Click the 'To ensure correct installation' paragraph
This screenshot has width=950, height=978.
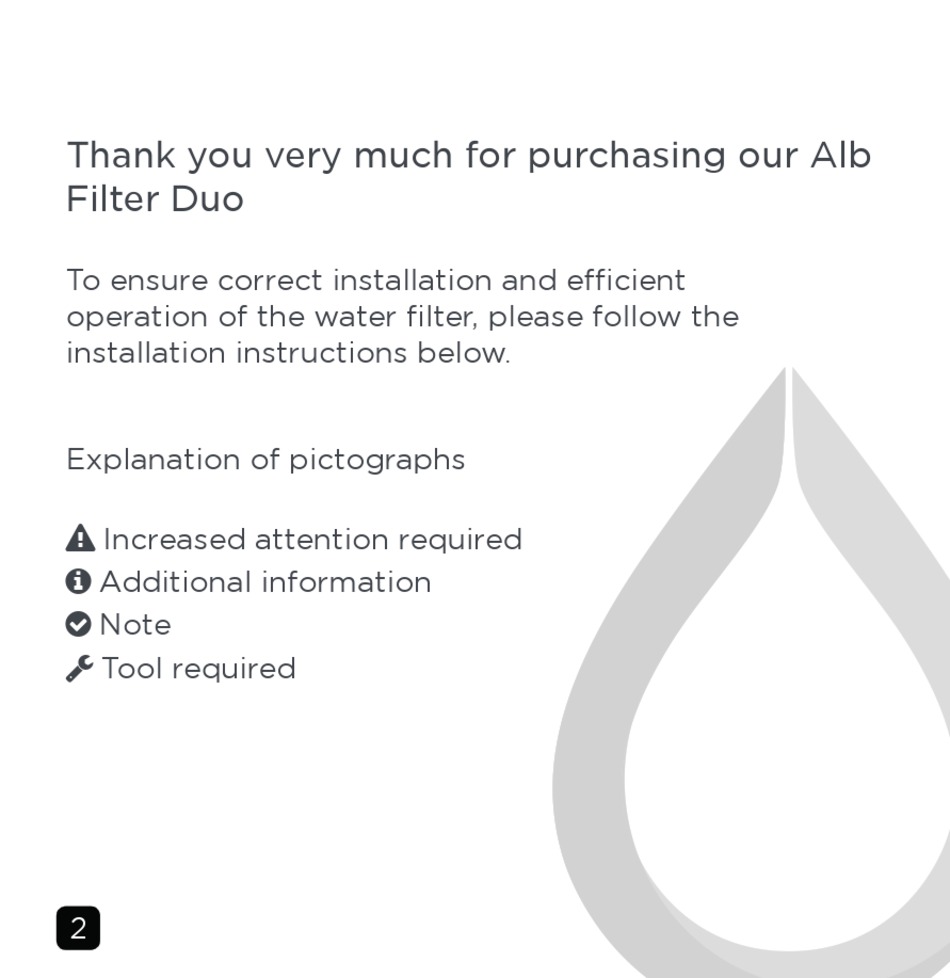(x=402, y=316)
